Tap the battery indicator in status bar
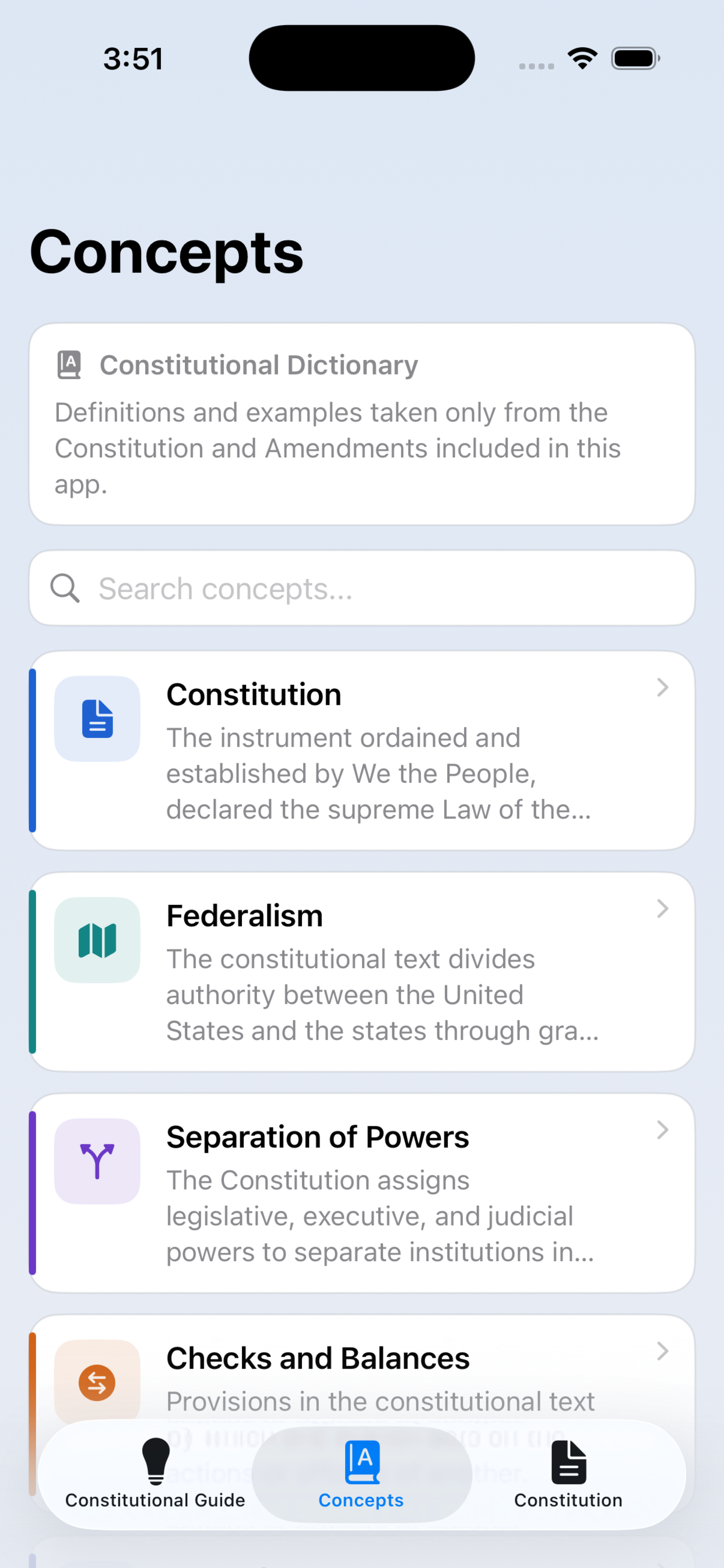The height and width of the screenshot is (1568, 724). pos(635,58)
